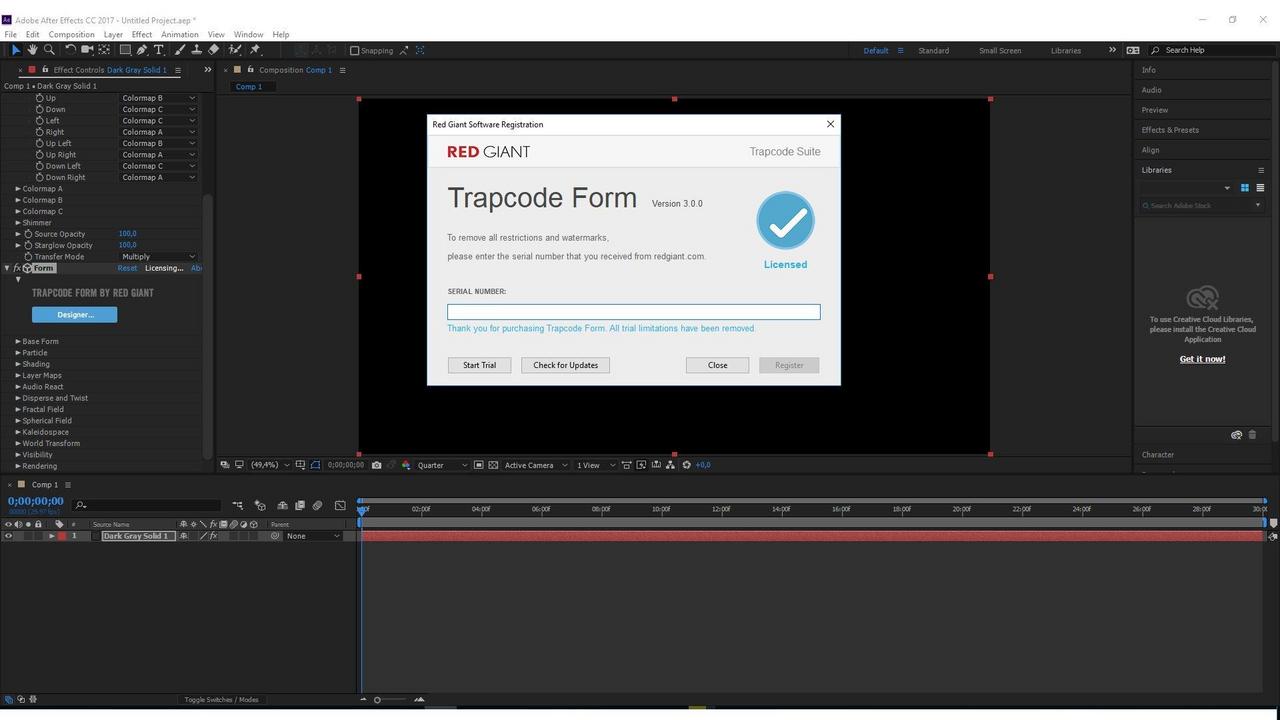The height and width of the screenshot is (720, 1280).
Task: Open Active Camera view dropdown
Action: coord(536,465)
